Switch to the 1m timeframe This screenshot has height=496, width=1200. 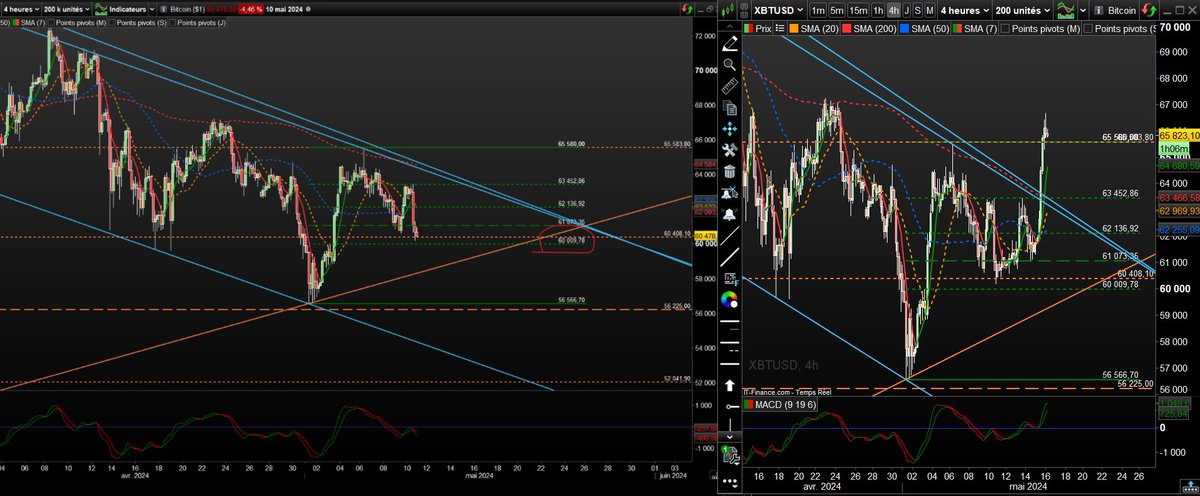818,11
